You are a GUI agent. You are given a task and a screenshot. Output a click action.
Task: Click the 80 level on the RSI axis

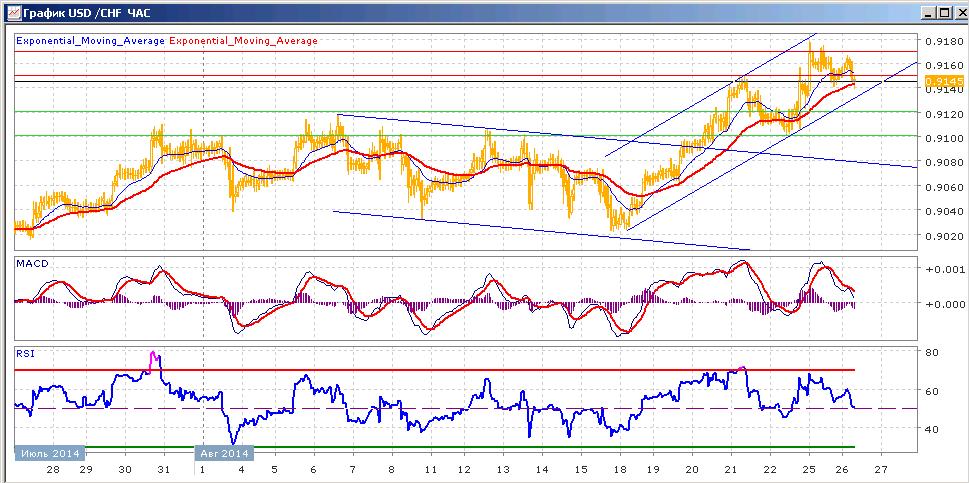click(931, 353)
